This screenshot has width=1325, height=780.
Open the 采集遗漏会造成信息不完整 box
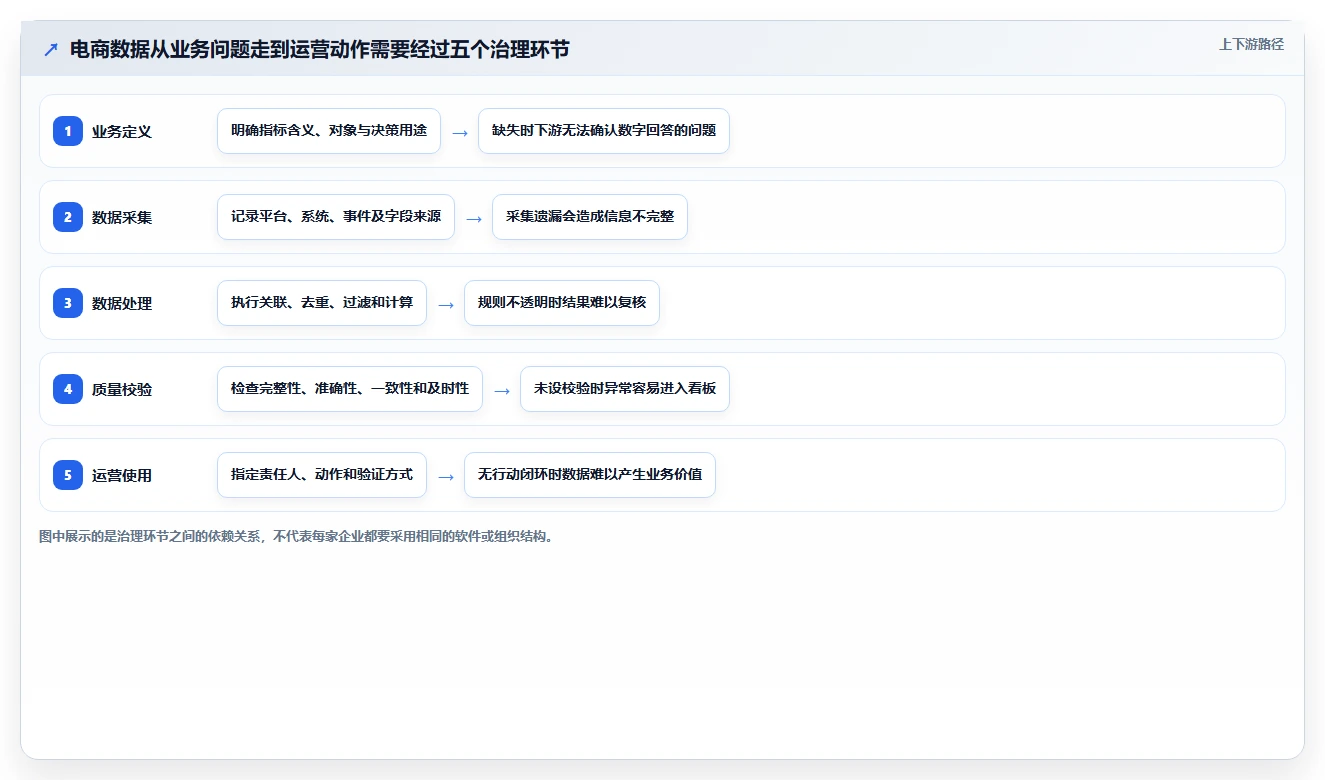pyautogui.click(x=590, y=217)
